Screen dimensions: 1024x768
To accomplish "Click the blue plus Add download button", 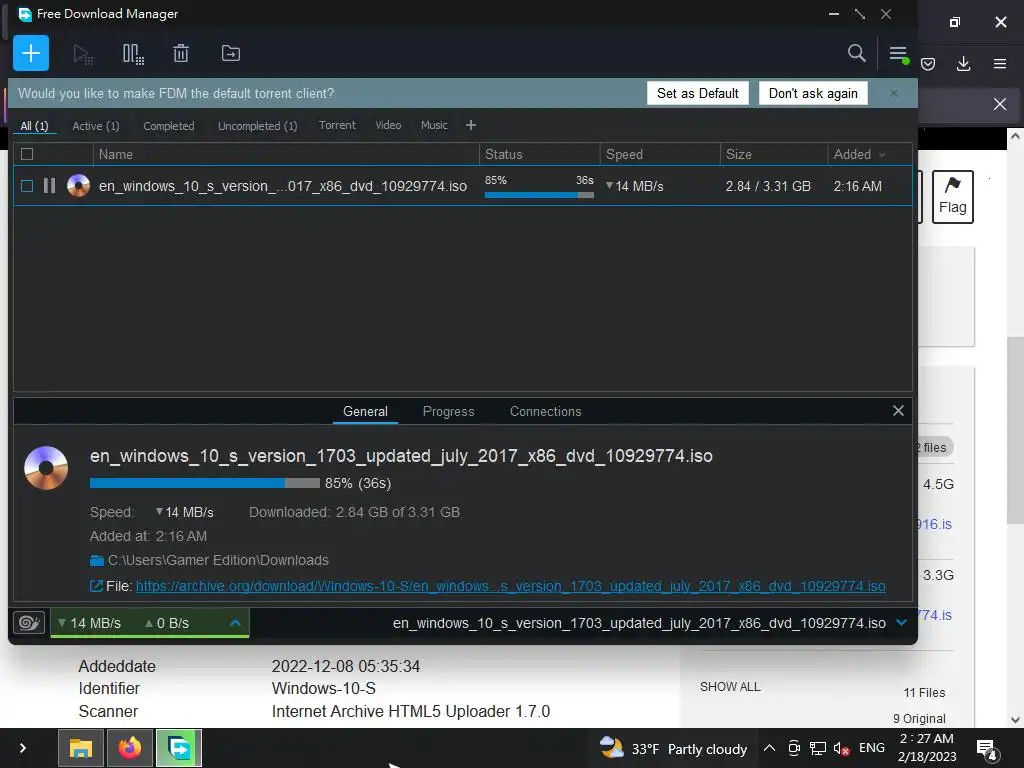I will 31,53.
